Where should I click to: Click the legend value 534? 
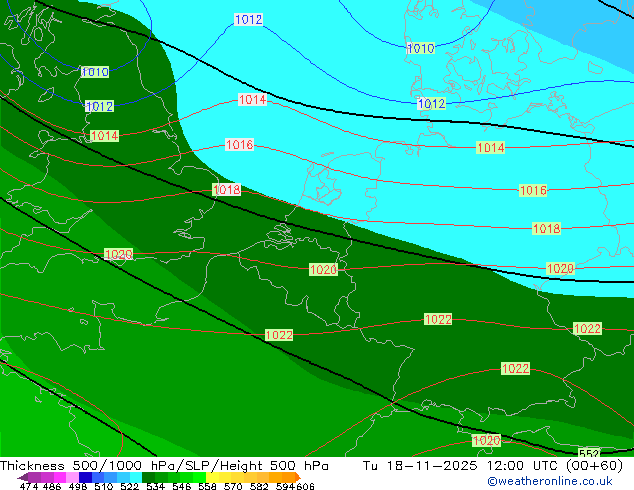tap(156, 486)
